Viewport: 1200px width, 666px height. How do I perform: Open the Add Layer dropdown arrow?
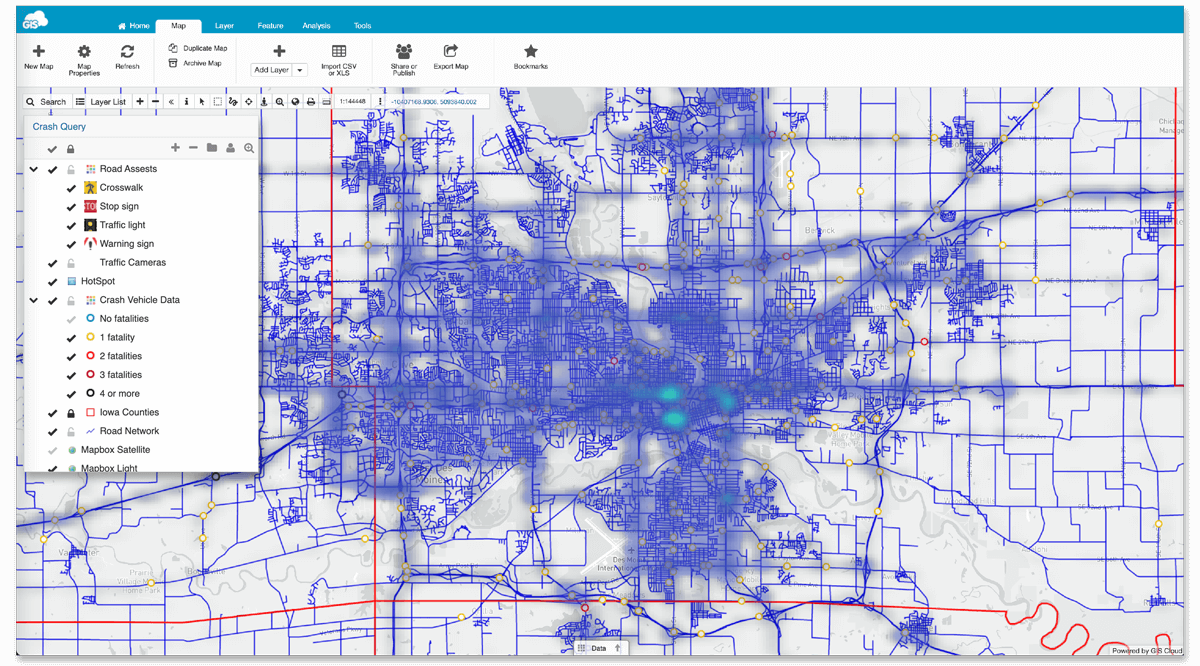(300, 71)
